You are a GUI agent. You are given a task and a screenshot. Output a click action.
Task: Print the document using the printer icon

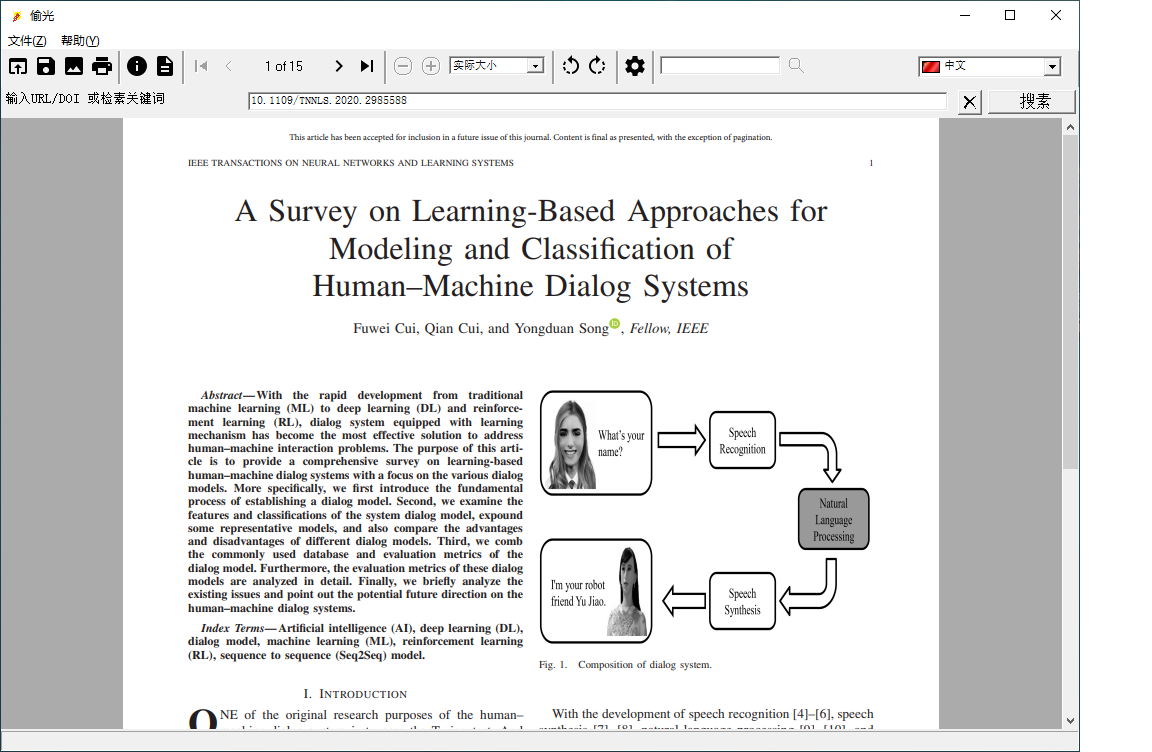(x=102, y=66)
